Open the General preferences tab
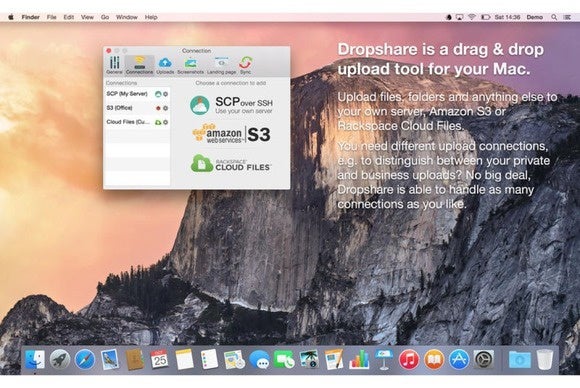This screenshot has height=388, width=580. click(x=114, y=65)
